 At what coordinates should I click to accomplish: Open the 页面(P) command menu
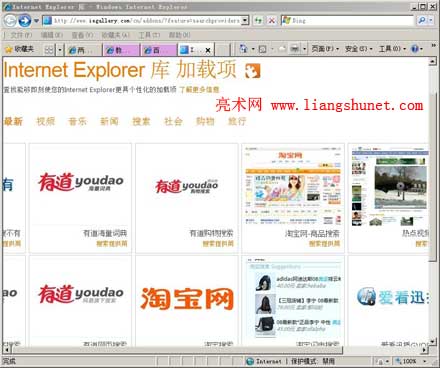(x=325, y=49)
